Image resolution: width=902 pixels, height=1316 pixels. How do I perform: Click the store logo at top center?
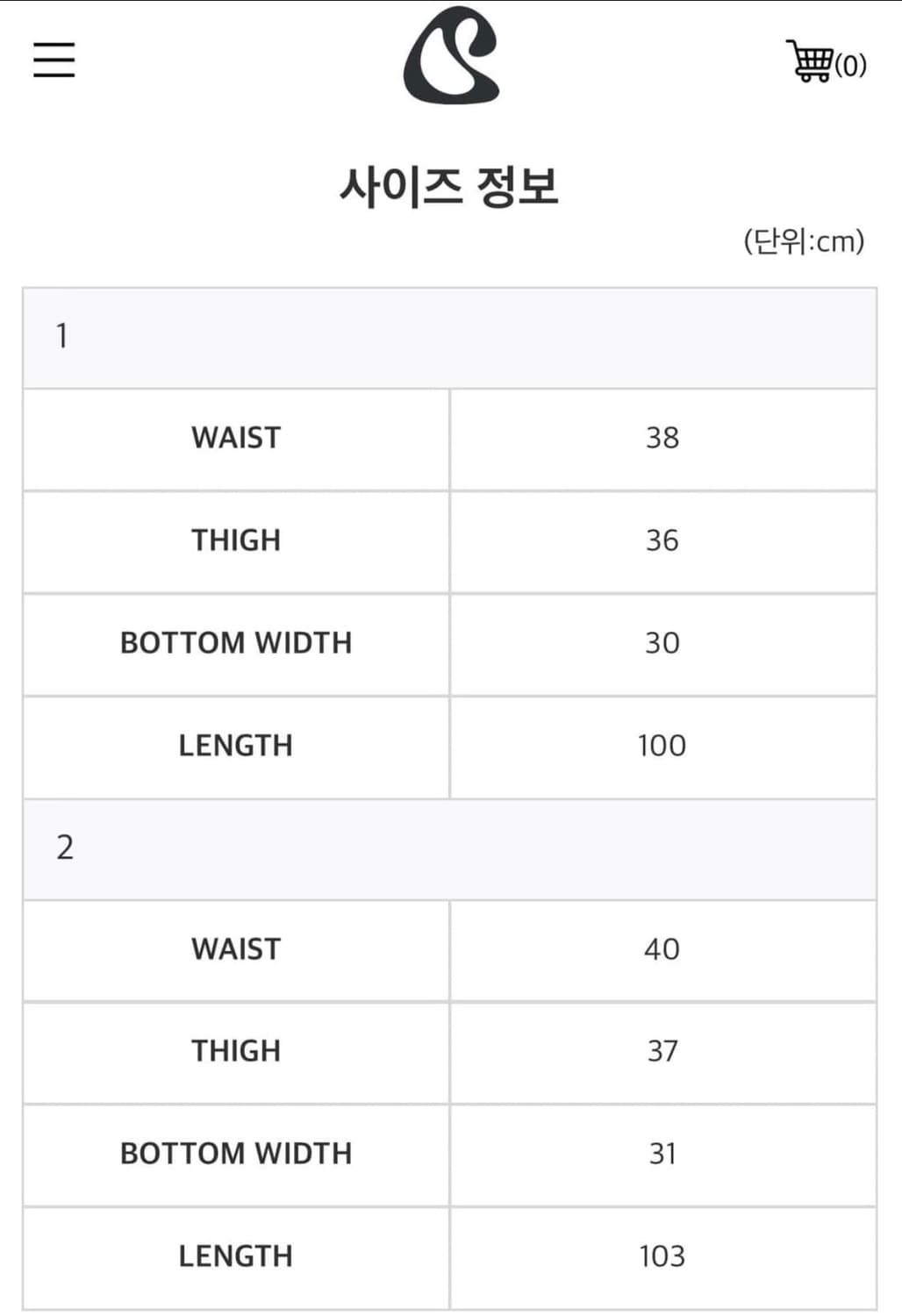[451, 56]
